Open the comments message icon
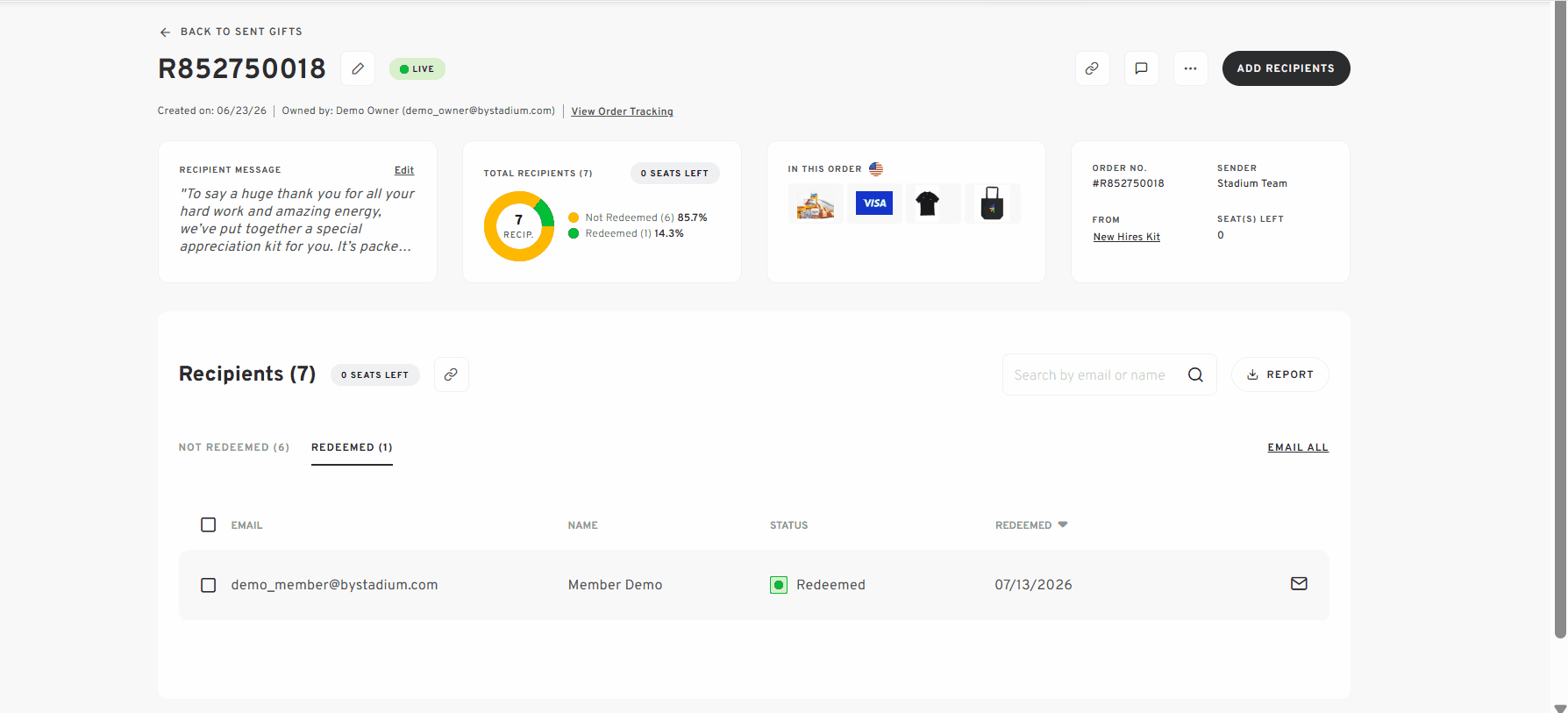The height and width of the screenshot is (713, 1568). (x=1141, y=68)
